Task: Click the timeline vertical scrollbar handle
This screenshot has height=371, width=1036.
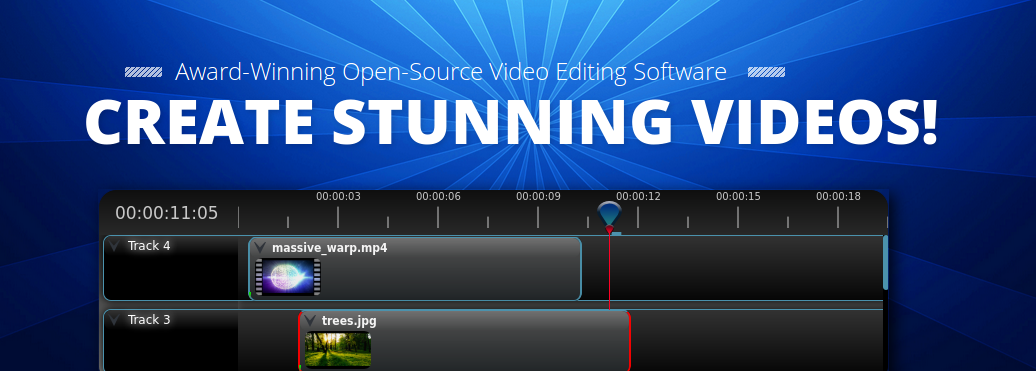Action: (x=885, y=263)
